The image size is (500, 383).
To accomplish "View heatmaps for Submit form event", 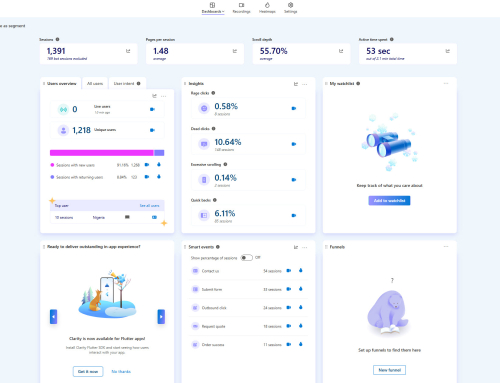I will [x=301, y=289].
